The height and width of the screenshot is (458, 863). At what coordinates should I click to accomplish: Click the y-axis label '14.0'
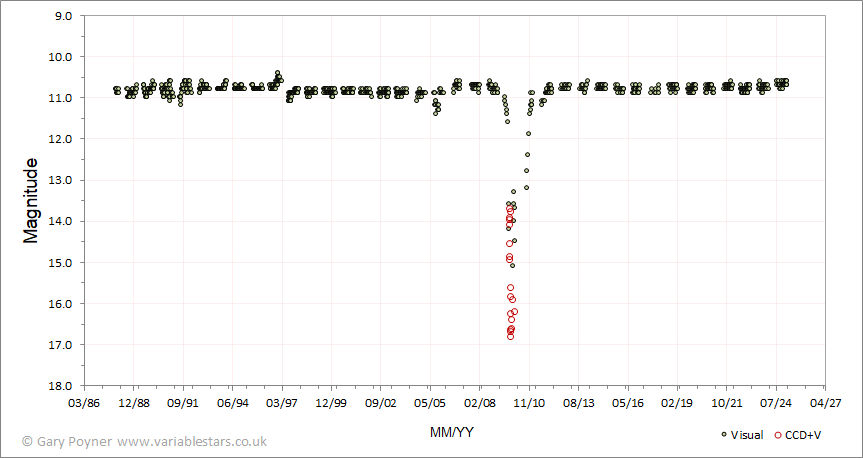coord(63,221)
